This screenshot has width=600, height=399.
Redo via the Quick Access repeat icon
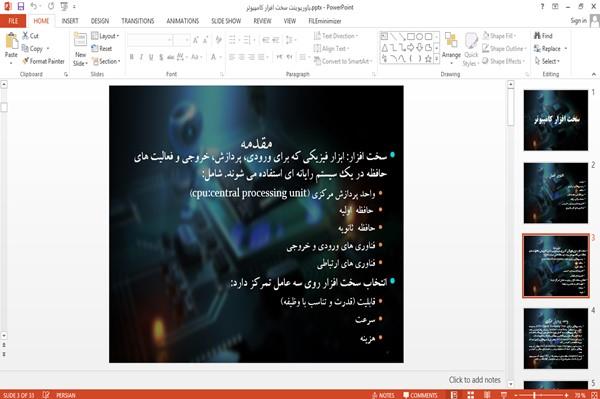tap(51, 7)
